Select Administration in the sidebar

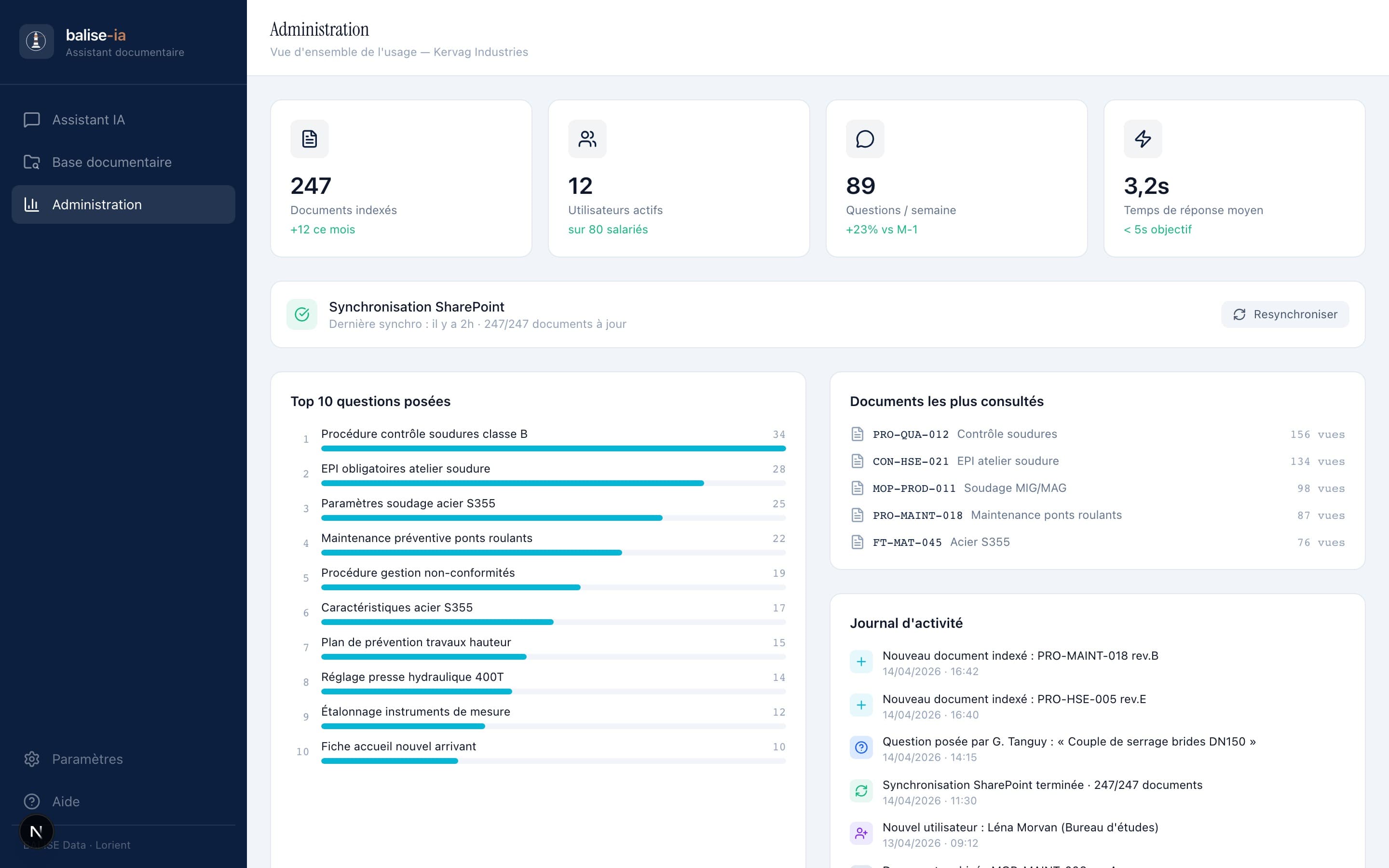click(96, 204)
